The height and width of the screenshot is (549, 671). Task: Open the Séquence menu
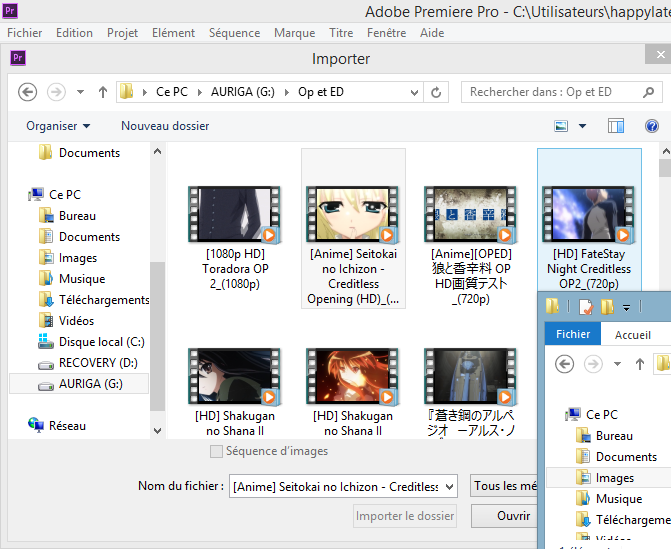235,33
